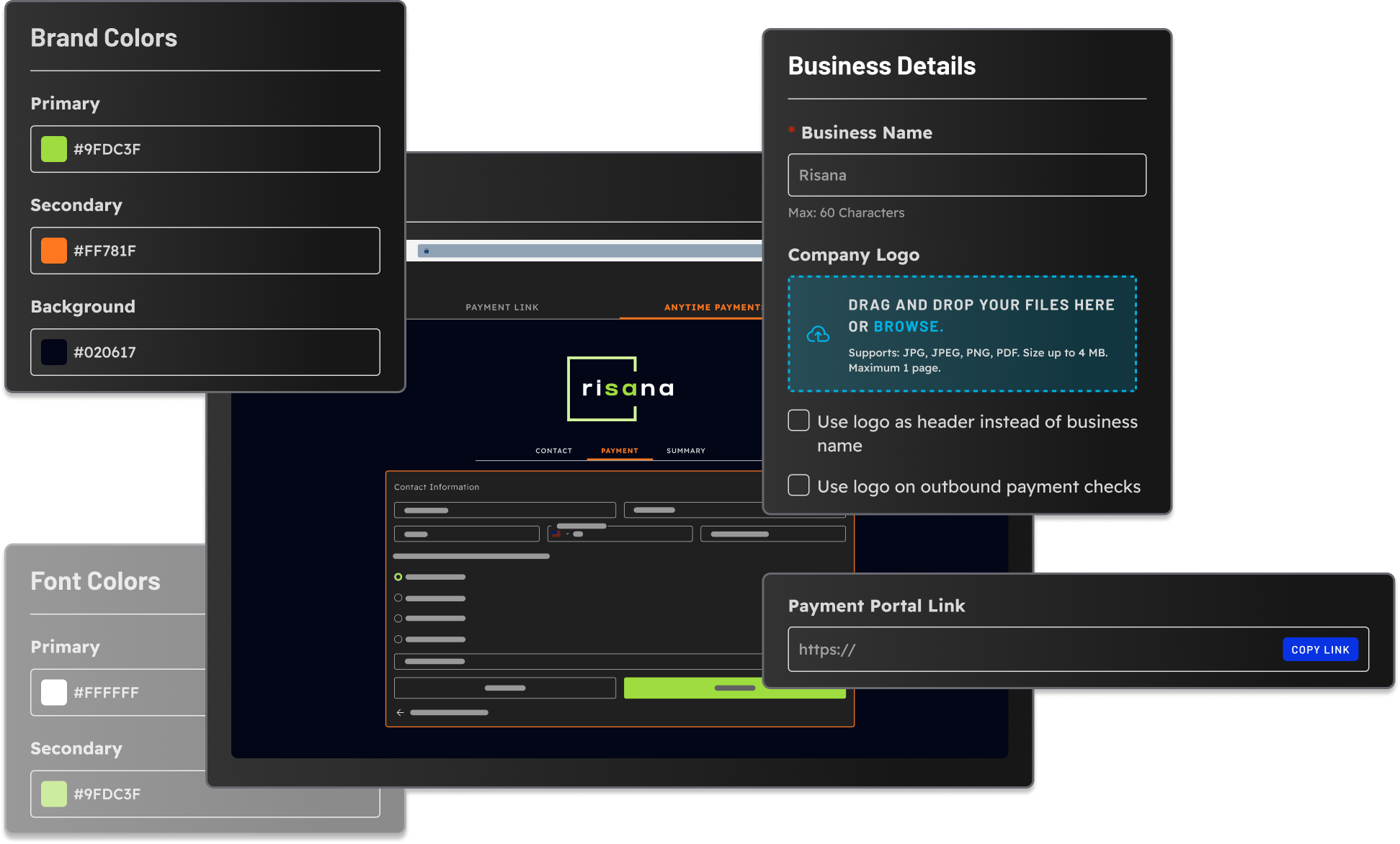Open country code dropdown chevron beside flag
Viewport: 1400px width, 844px height.
click(x=567, y=534)
